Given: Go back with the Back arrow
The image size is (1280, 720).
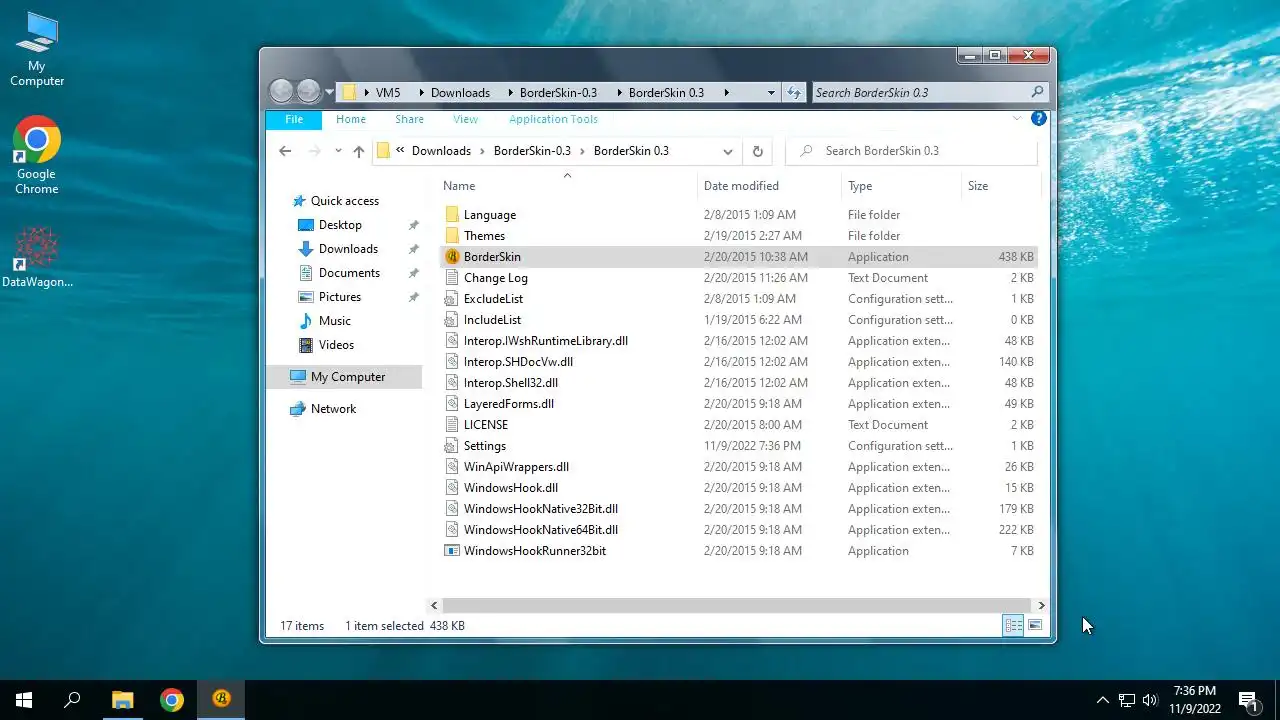Looking at the screenshot, I should [x=285, y=151].
